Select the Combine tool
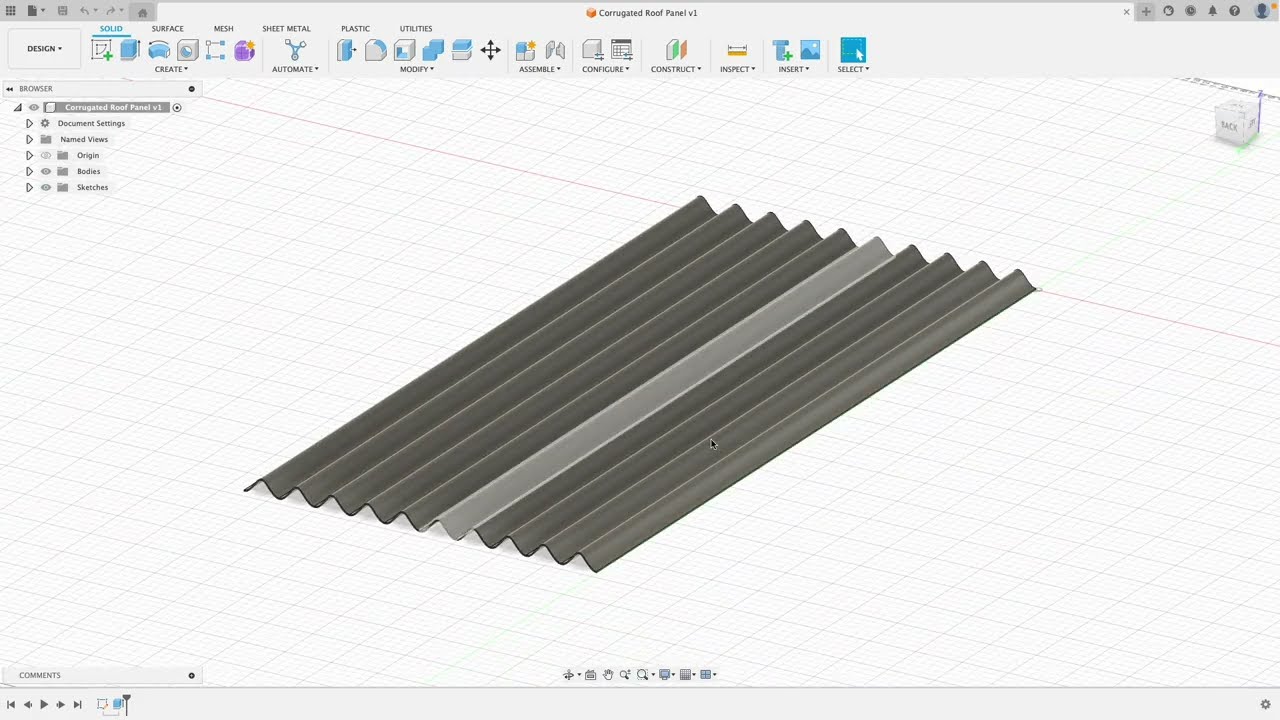The height and width of the screenshot is (720, 1280). 433,50
